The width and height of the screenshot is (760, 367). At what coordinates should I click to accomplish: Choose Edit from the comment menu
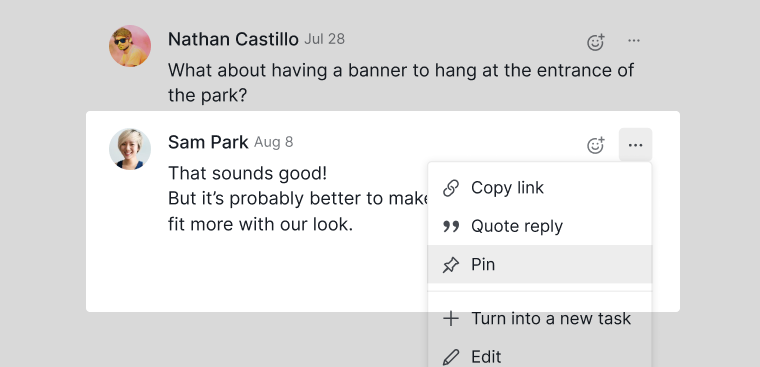(539, 357)
